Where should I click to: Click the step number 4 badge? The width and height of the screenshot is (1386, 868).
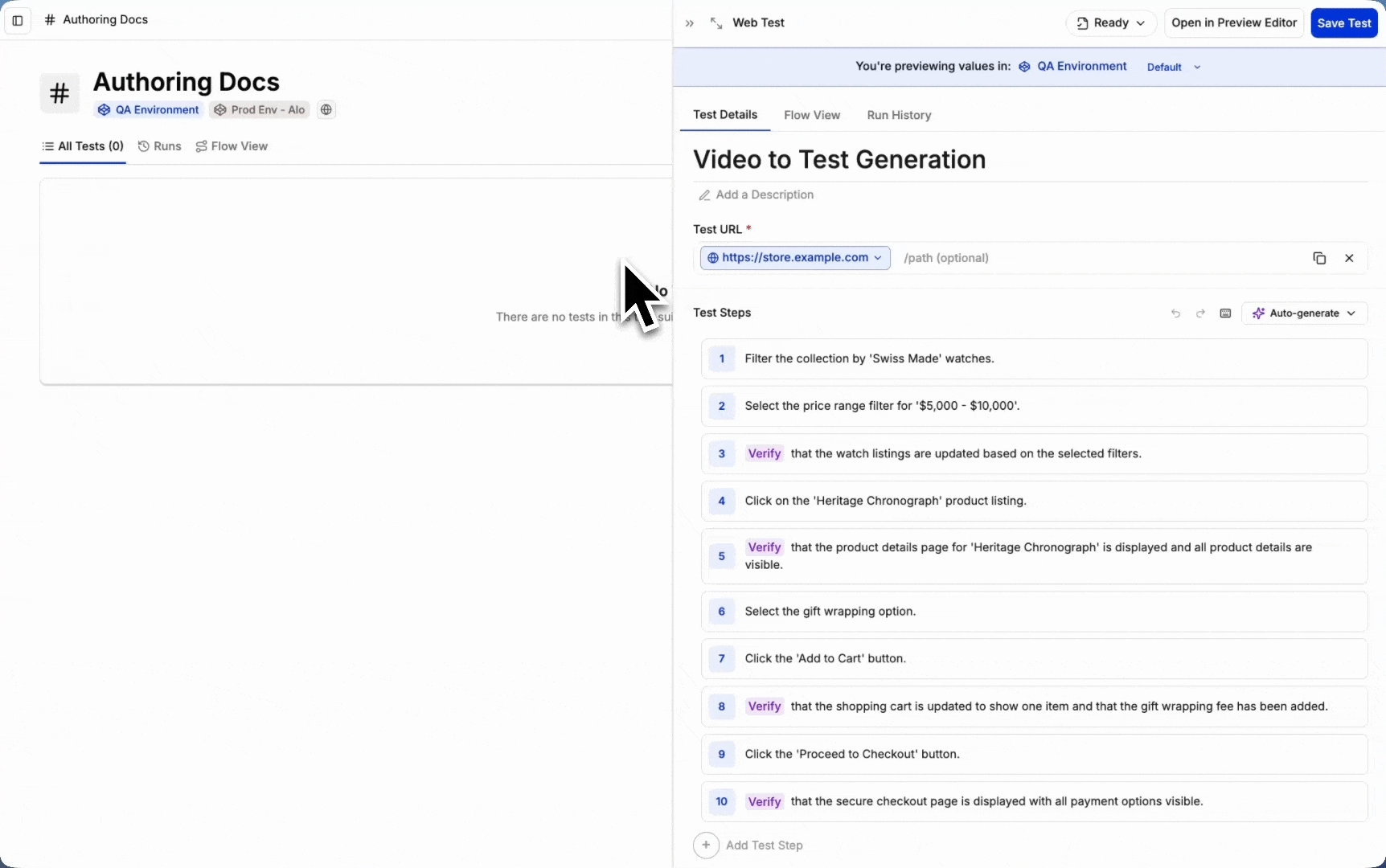click(x=722, y=502)
